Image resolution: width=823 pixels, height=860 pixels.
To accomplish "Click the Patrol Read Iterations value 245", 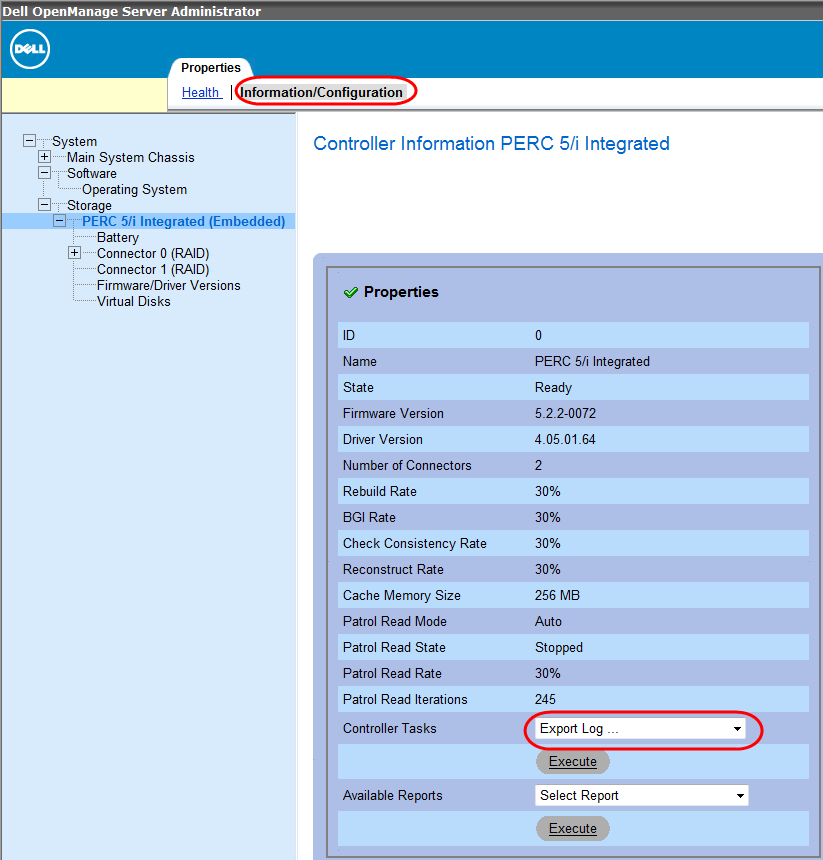I will click(x=545, y=699).
